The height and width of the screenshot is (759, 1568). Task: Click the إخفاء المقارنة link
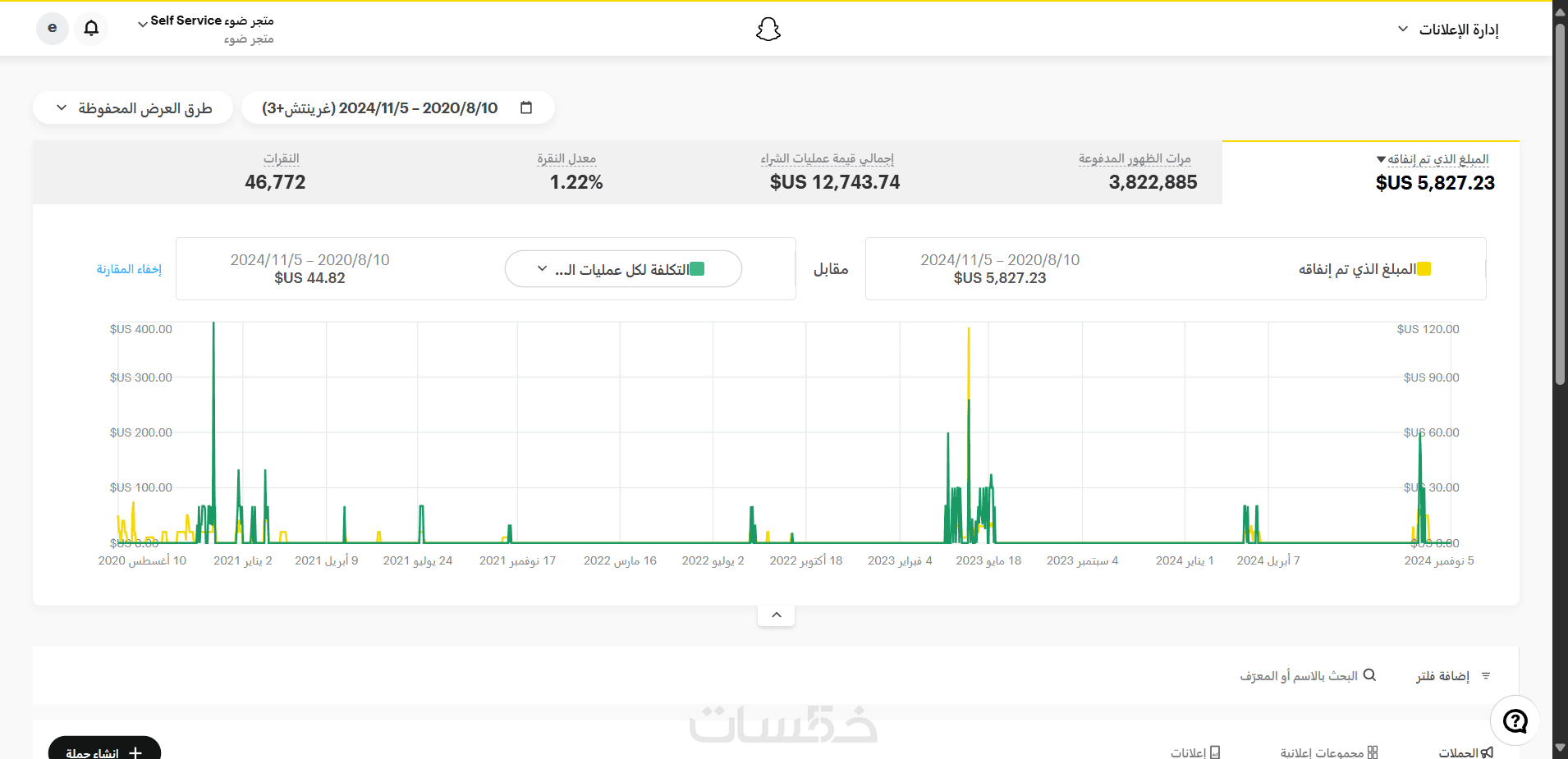point(129,269)
